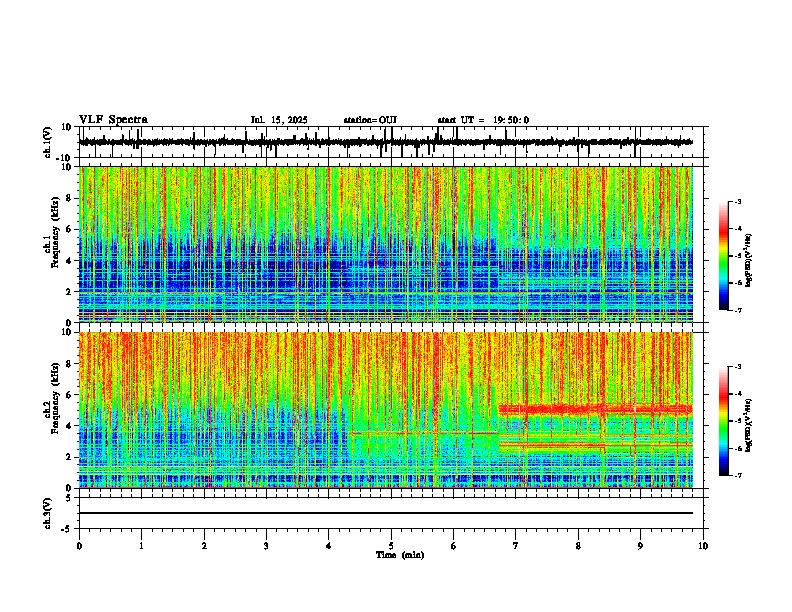Click the thin 3.5 kHz line in ch.2 spectrogram
The height and width of the screenshot is (612, 792).
click(x=423, y=433)
